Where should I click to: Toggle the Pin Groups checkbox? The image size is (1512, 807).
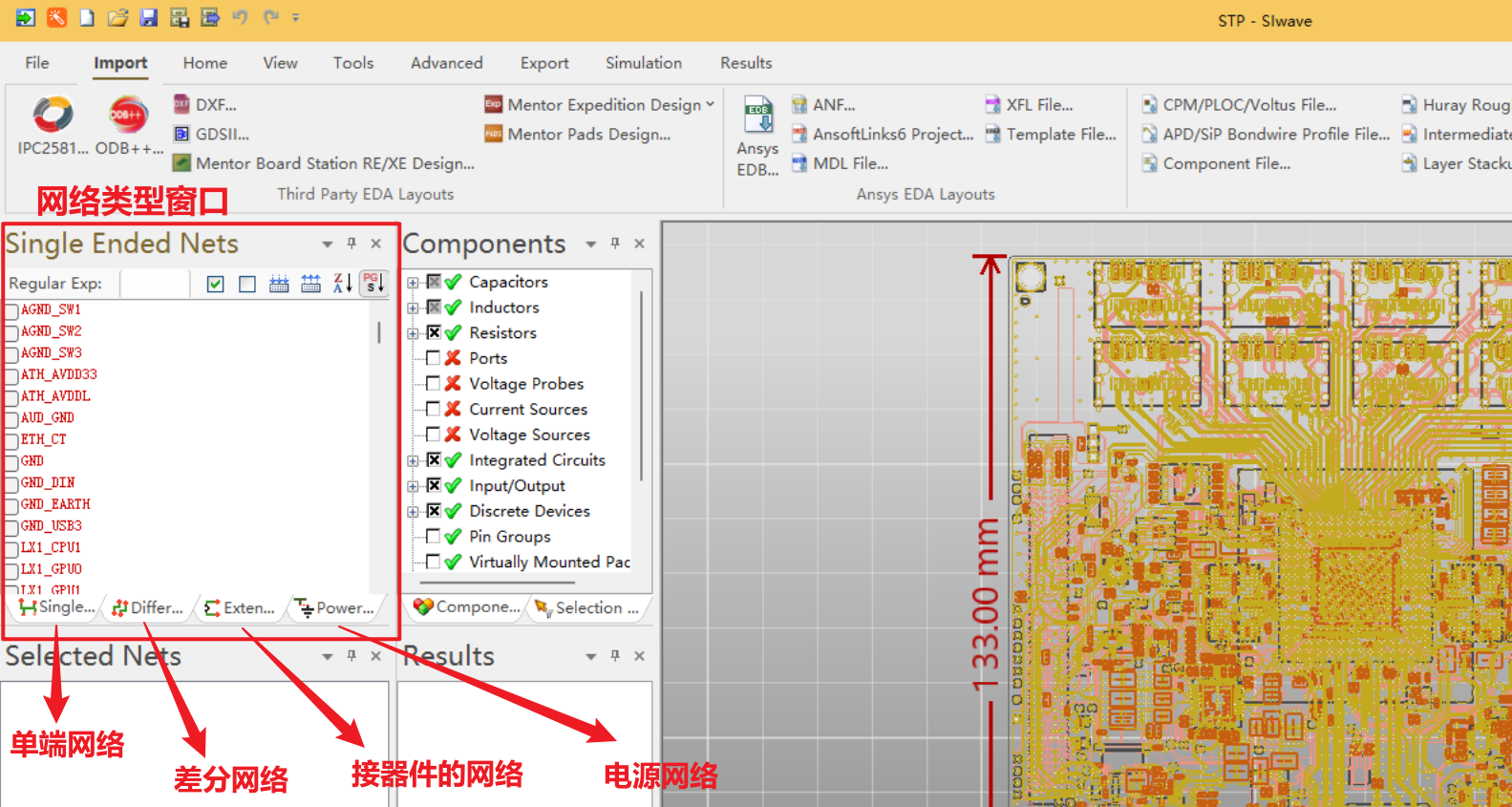[434, 536]
